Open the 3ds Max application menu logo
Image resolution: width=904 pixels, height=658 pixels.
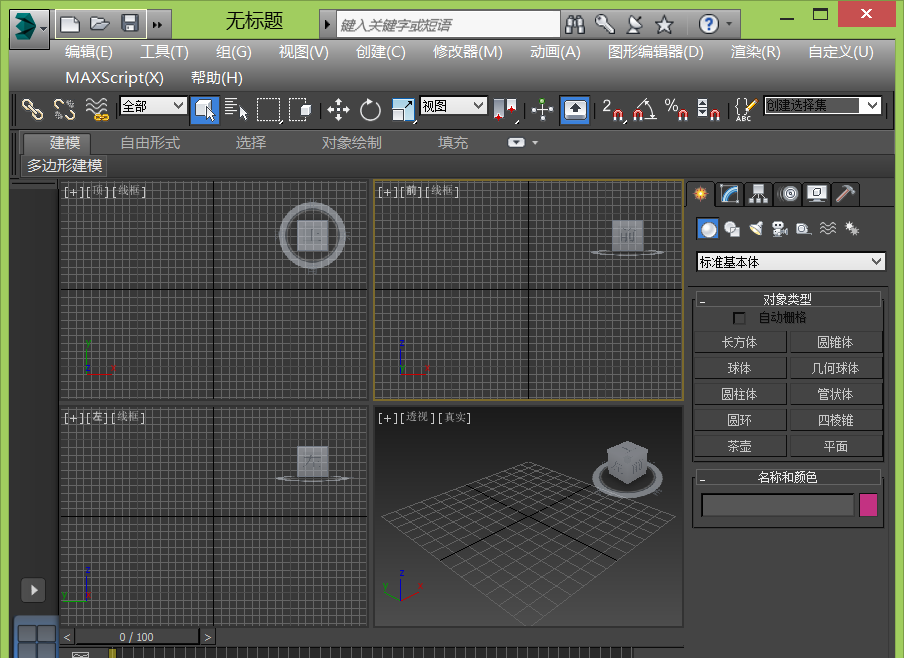pos(29,27)
